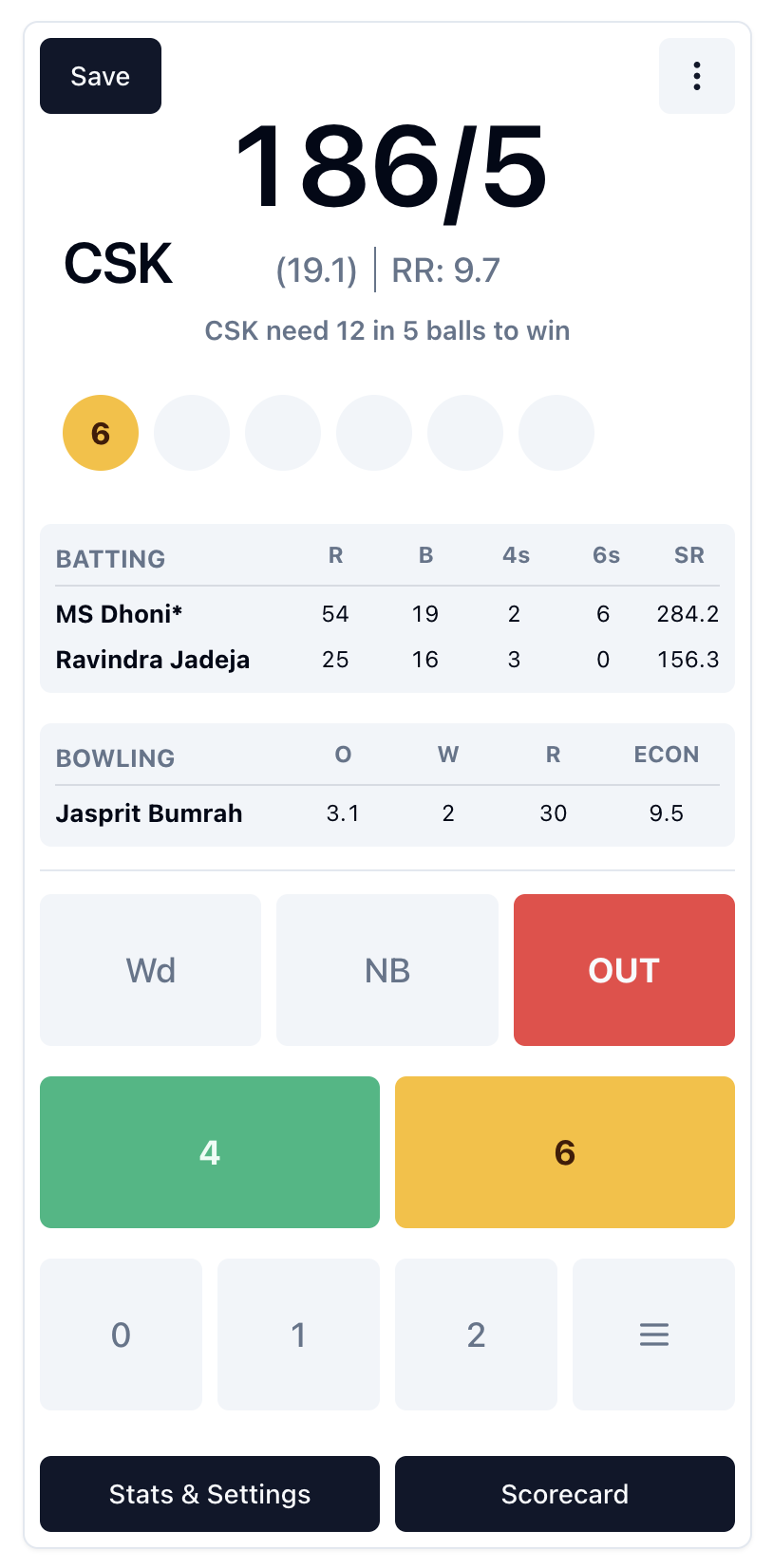Select the last empty ball circle

click(556, 433)
